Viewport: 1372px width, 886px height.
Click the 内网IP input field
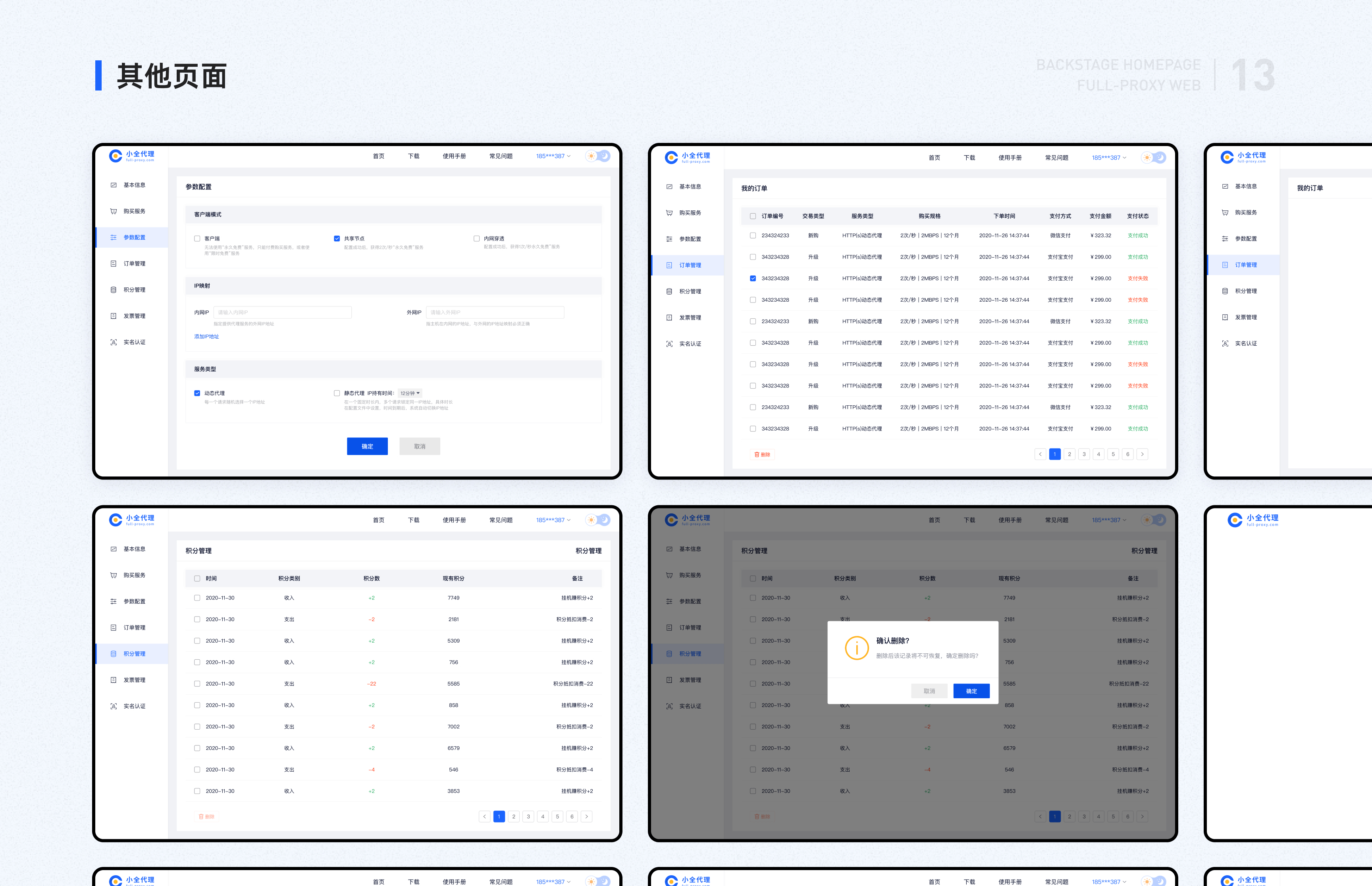[282, 312]
